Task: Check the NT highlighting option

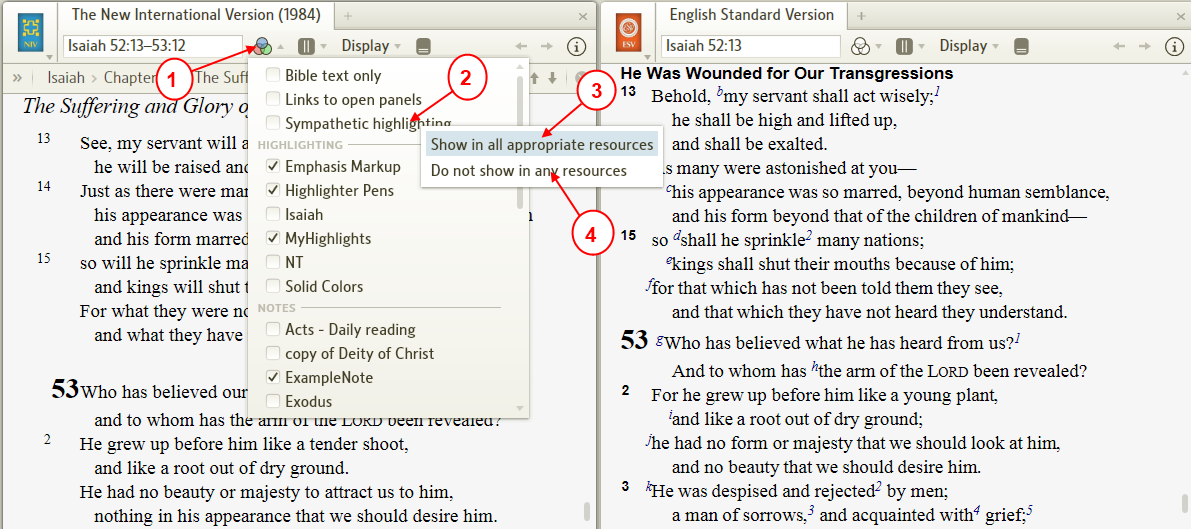Action: tap(272, 262)
